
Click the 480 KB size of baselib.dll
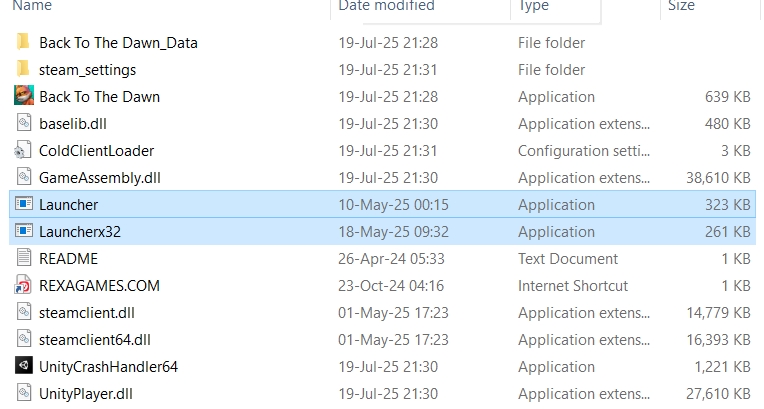[727, 124]
